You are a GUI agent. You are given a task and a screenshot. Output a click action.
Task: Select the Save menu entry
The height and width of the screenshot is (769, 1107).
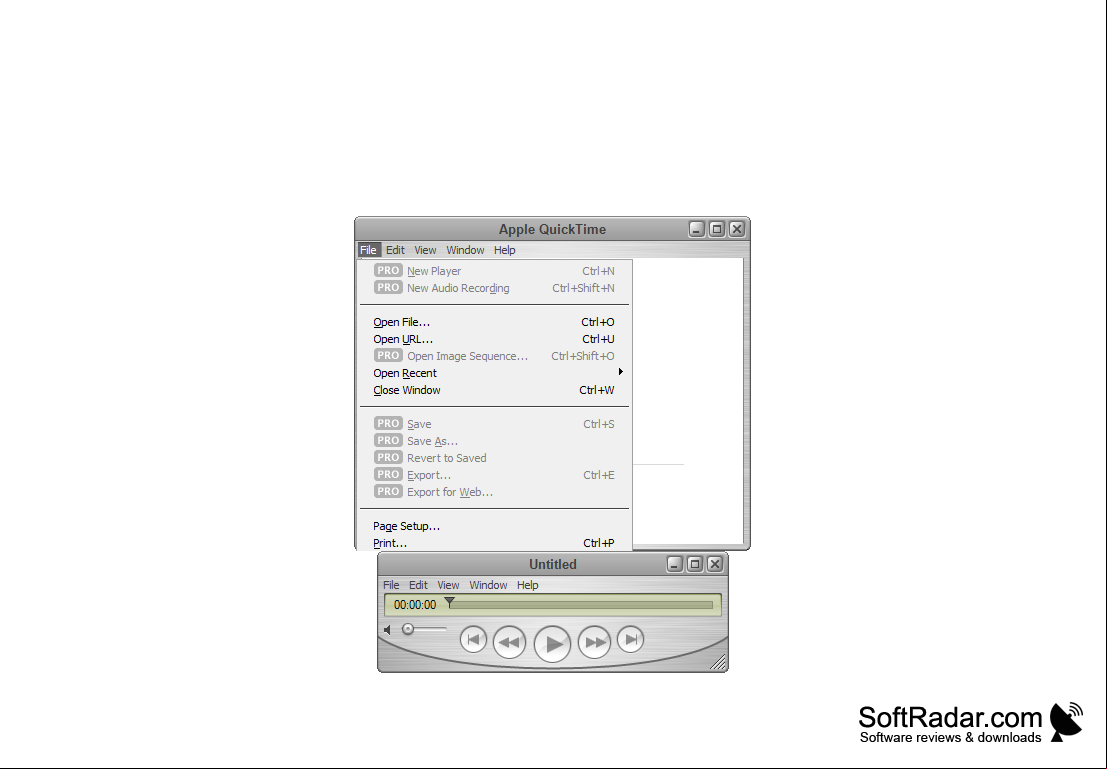pyautogui.click(x=494, y=424)
